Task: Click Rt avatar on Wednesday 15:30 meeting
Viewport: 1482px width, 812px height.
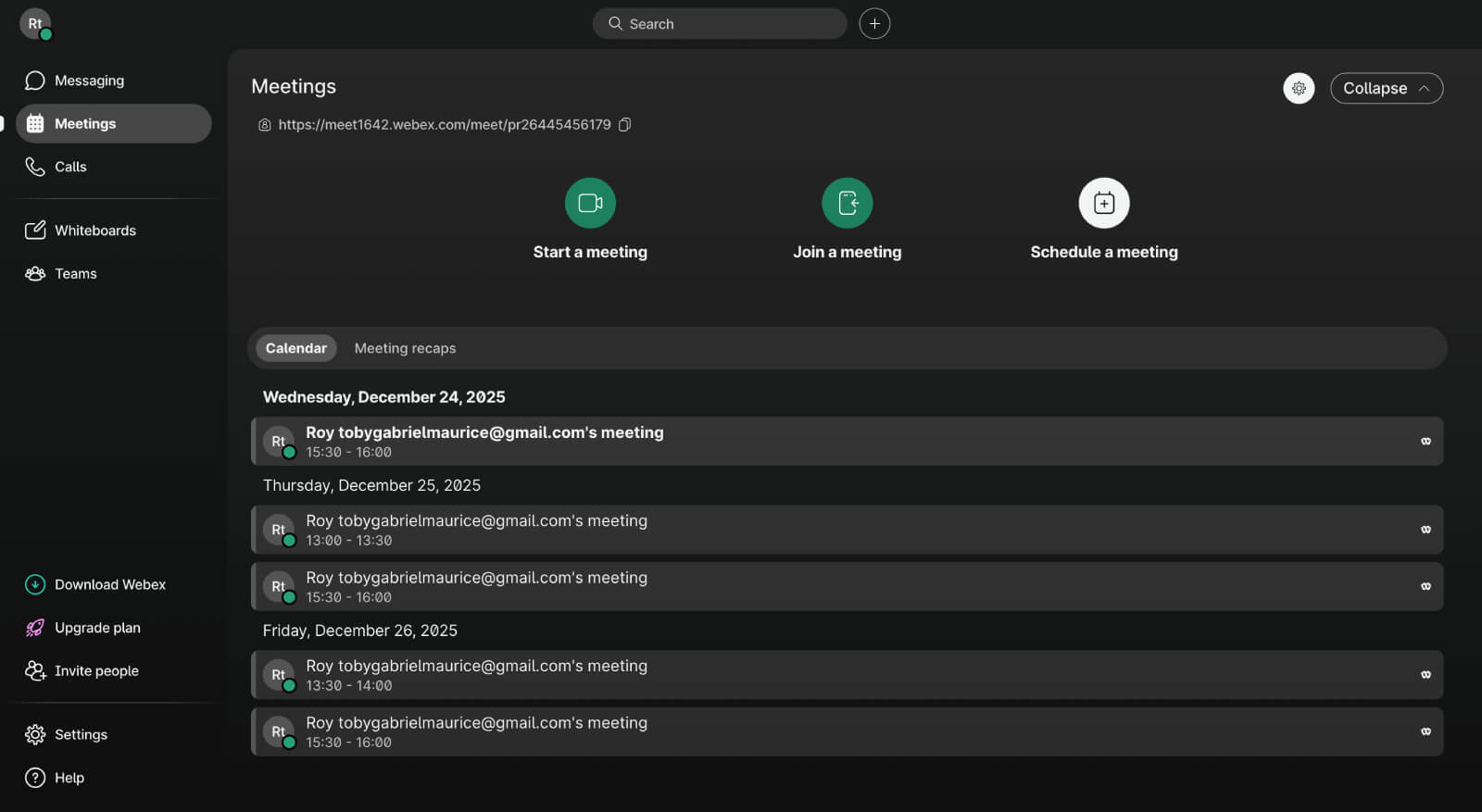Action: pyautogui.click(x=279, y=442)
